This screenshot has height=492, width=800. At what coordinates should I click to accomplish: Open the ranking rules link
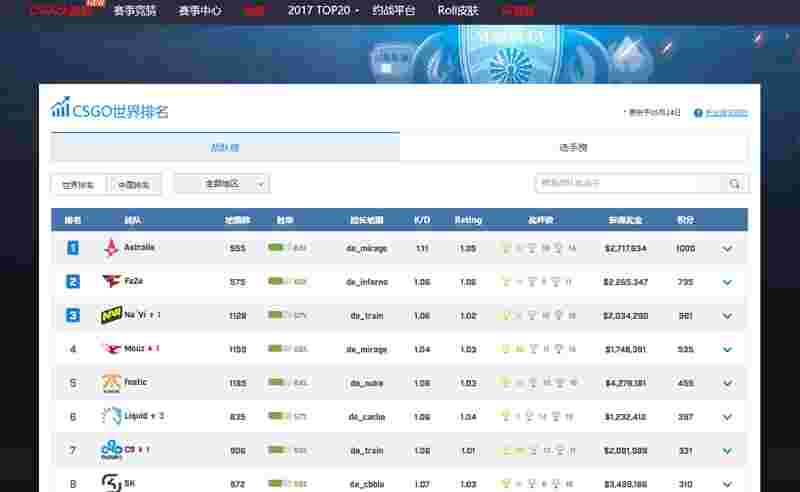tap(727, 113)
